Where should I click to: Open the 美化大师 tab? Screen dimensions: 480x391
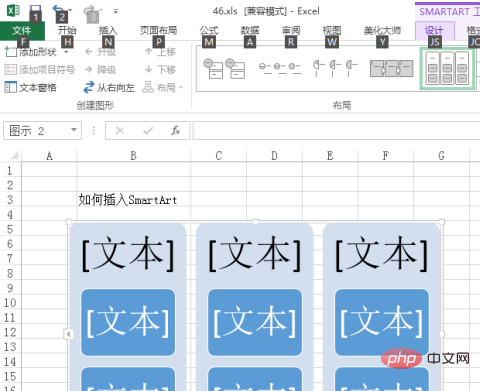(382, 31)
